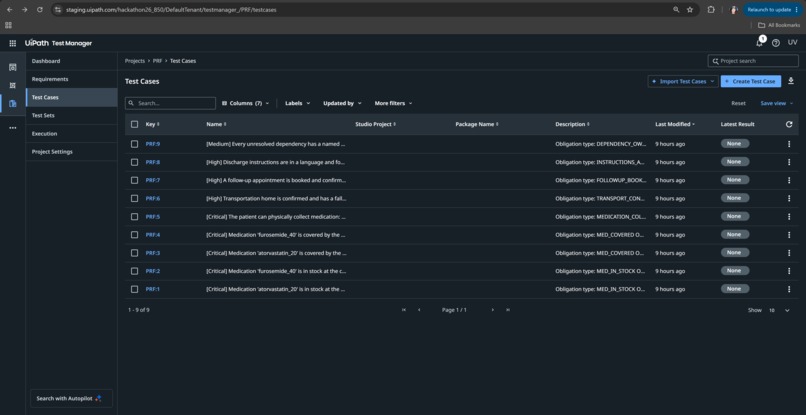This screenshot has height=415, width=806.
Task: Open the Updated by filter dropdown
Action: pos(342,103)
